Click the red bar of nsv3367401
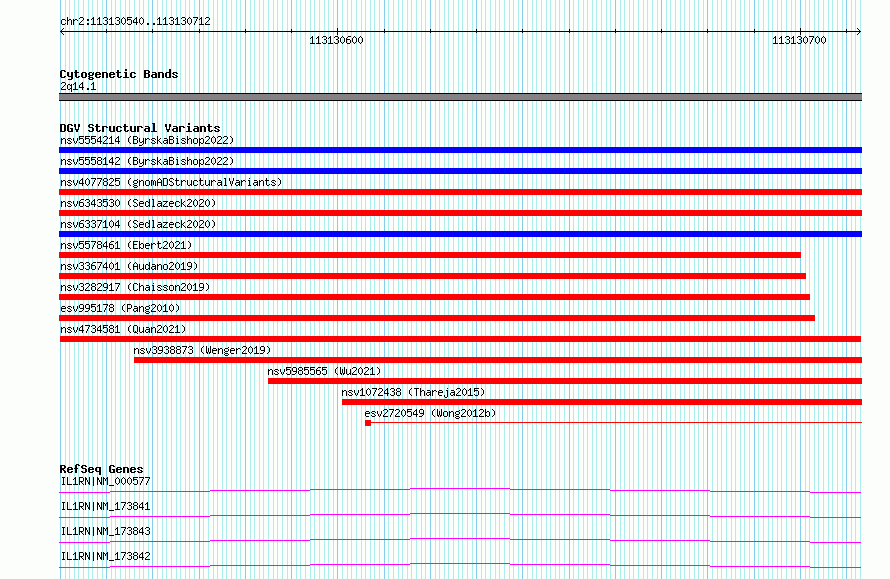890x579 pixels. point(433,276)
